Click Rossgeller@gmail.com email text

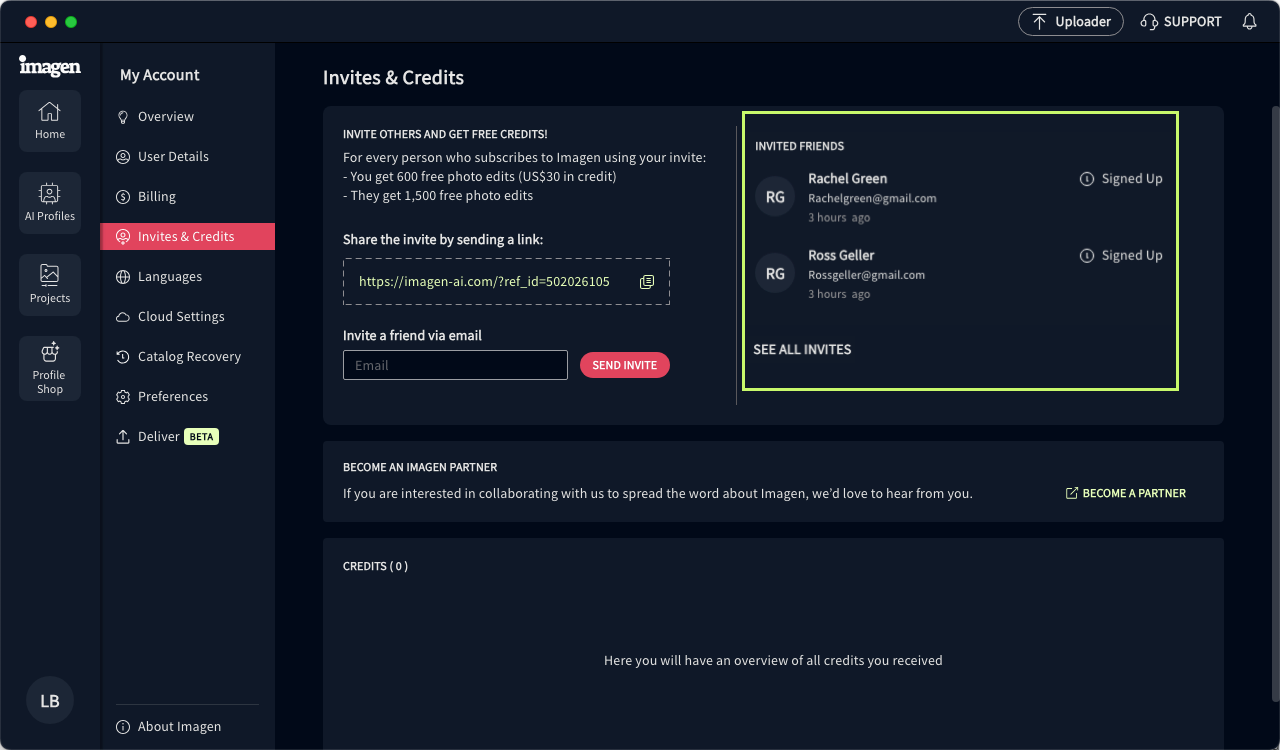pyautogui.click(x=866, y=275)
